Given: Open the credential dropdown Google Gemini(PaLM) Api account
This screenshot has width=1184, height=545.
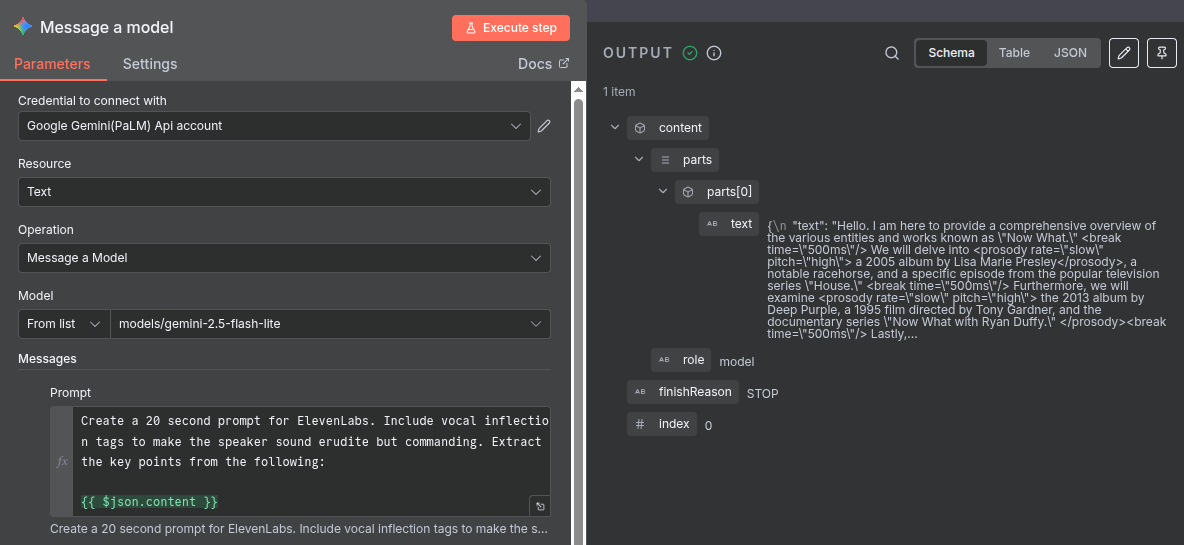Looking at the screenshot, I should [x=274, y=126].
